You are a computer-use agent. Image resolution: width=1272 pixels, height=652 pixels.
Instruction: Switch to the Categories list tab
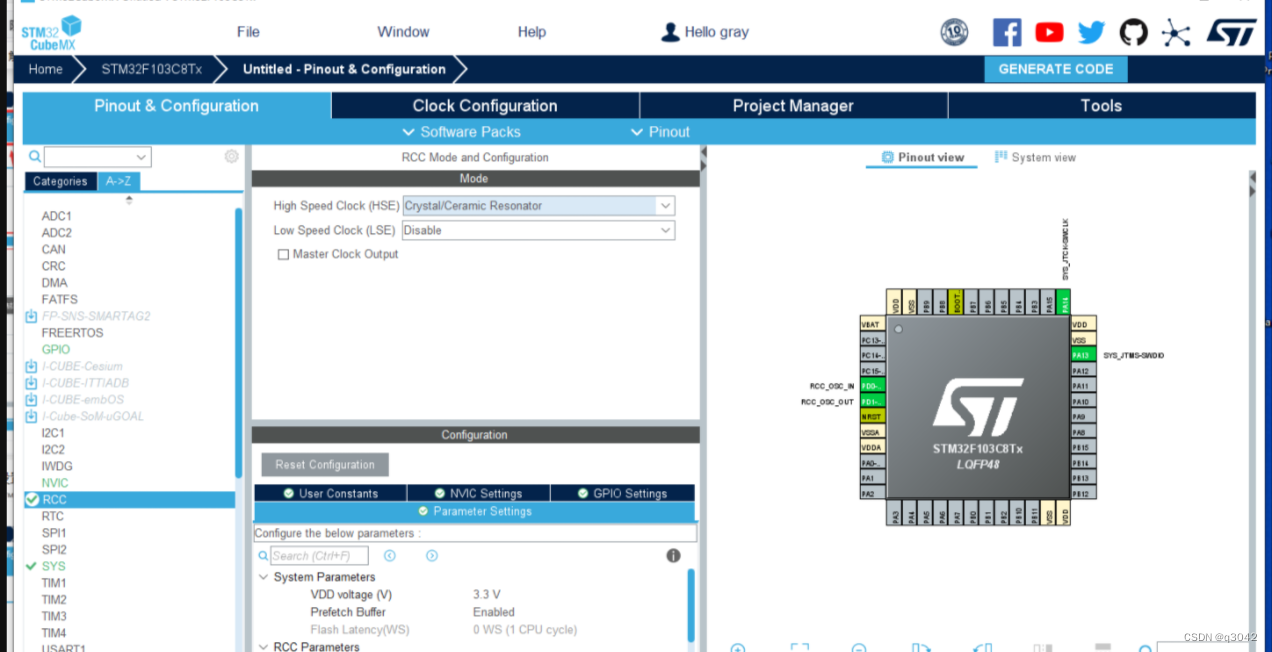60,181
